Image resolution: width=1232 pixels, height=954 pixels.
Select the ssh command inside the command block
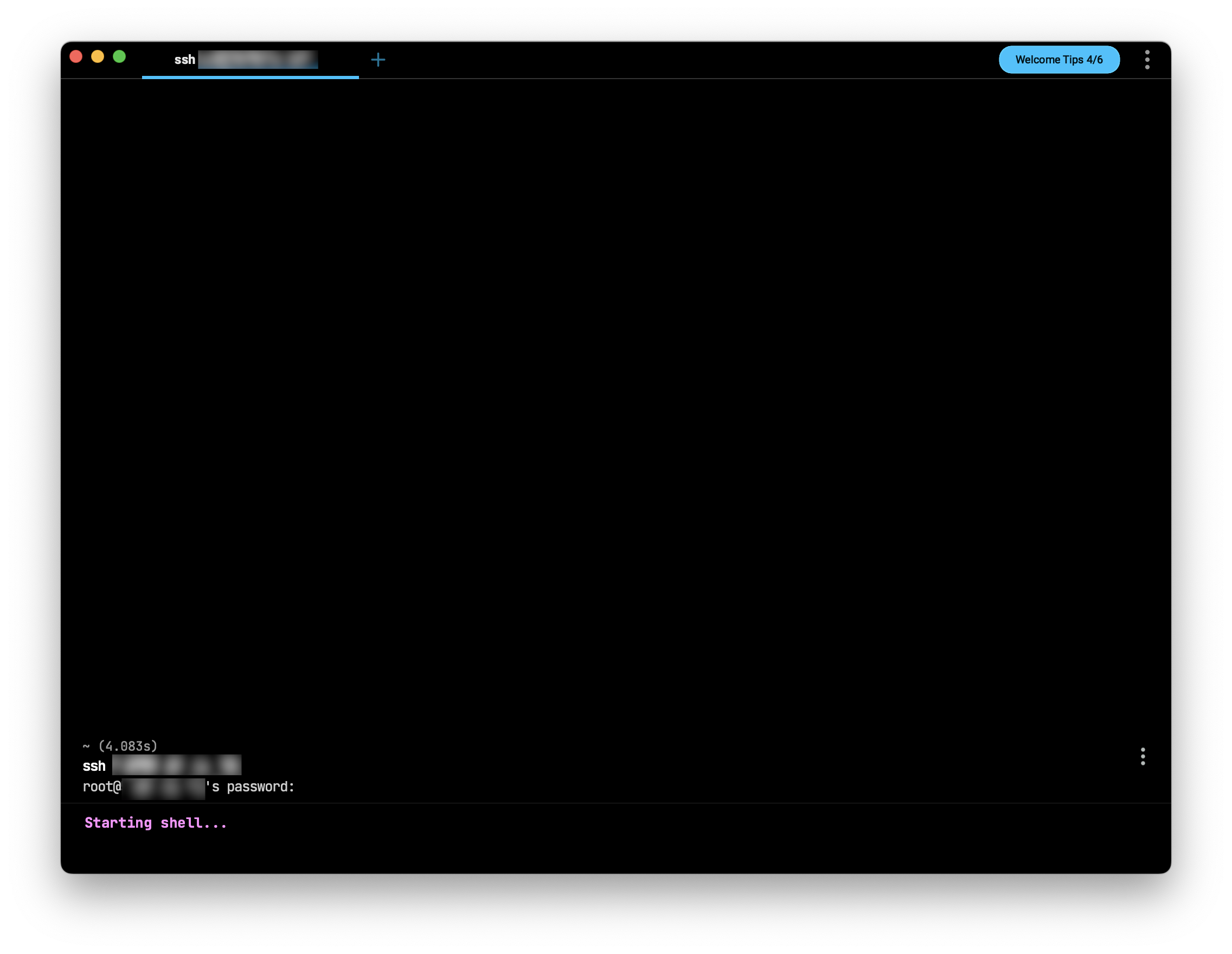[94, 766]
